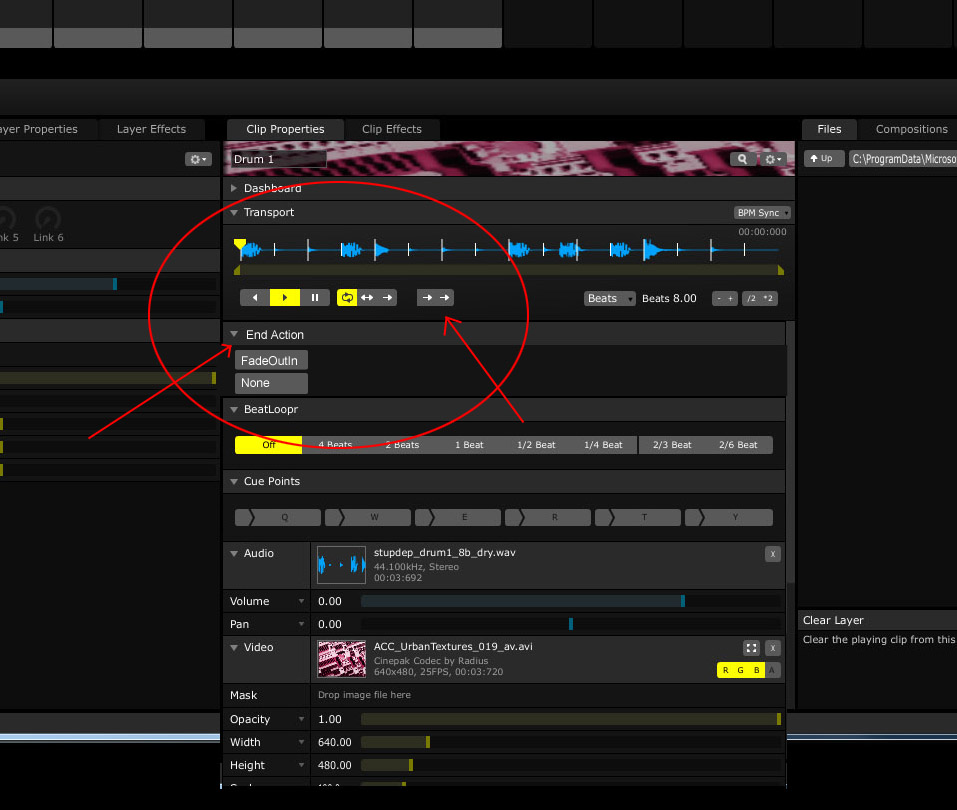Viewport: 957px width, 810px height.
Task: Open the BPM Sync dropdown
Action: pyautogui.click(x=762, y=212)
